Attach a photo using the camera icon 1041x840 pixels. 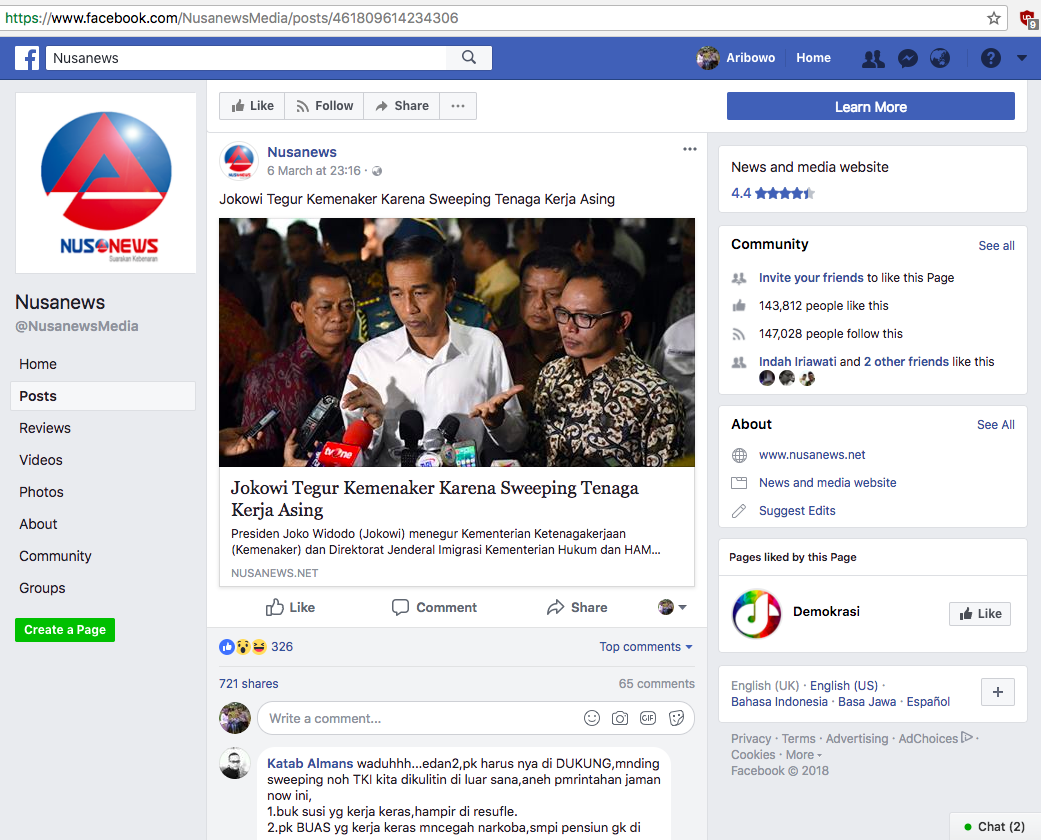(x=619, y=718)
